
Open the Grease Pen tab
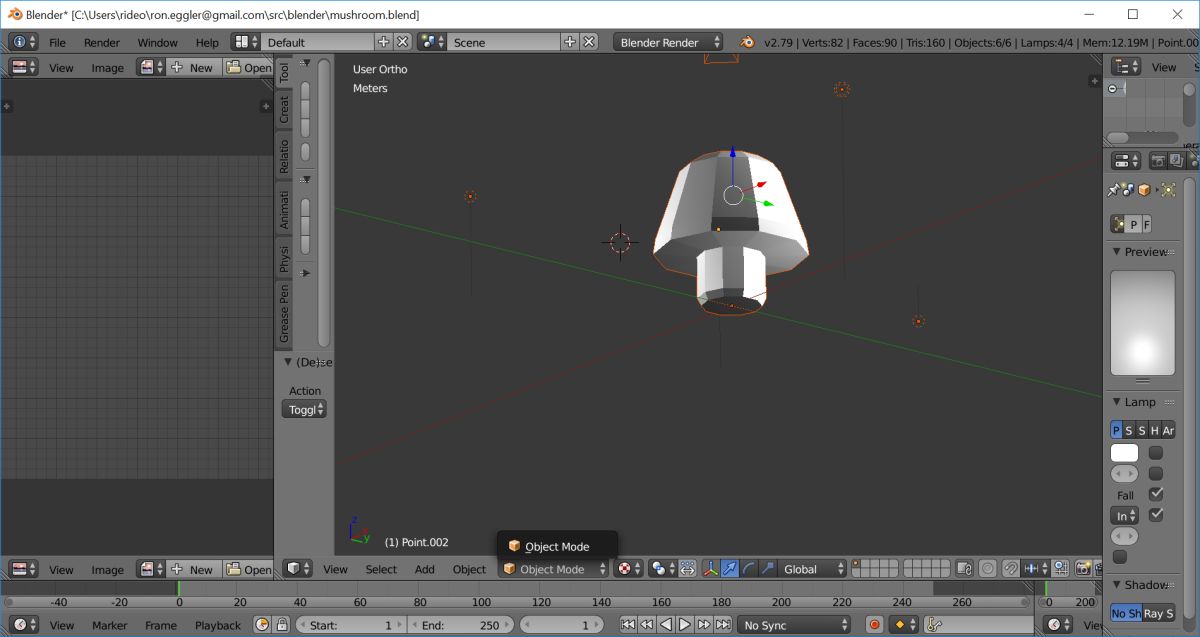click(284, 313)
